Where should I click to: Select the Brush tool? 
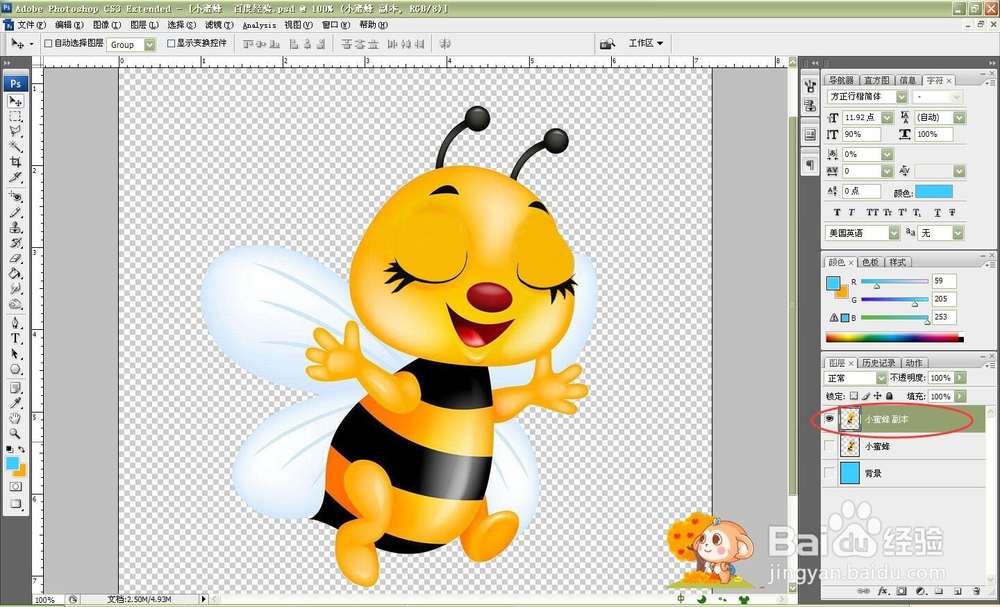pos(15,212)
